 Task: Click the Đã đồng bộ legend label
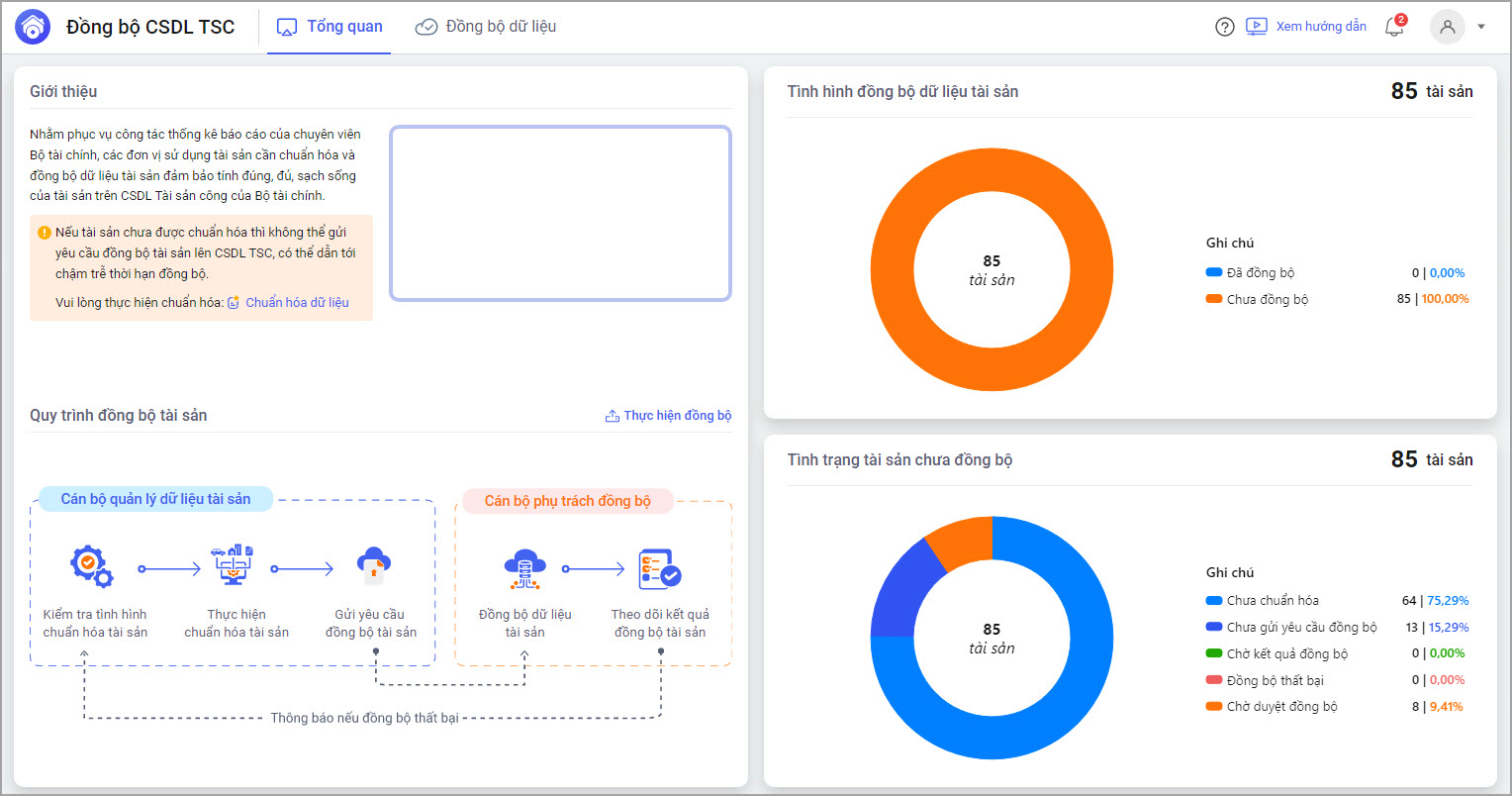pos(1261,273)
